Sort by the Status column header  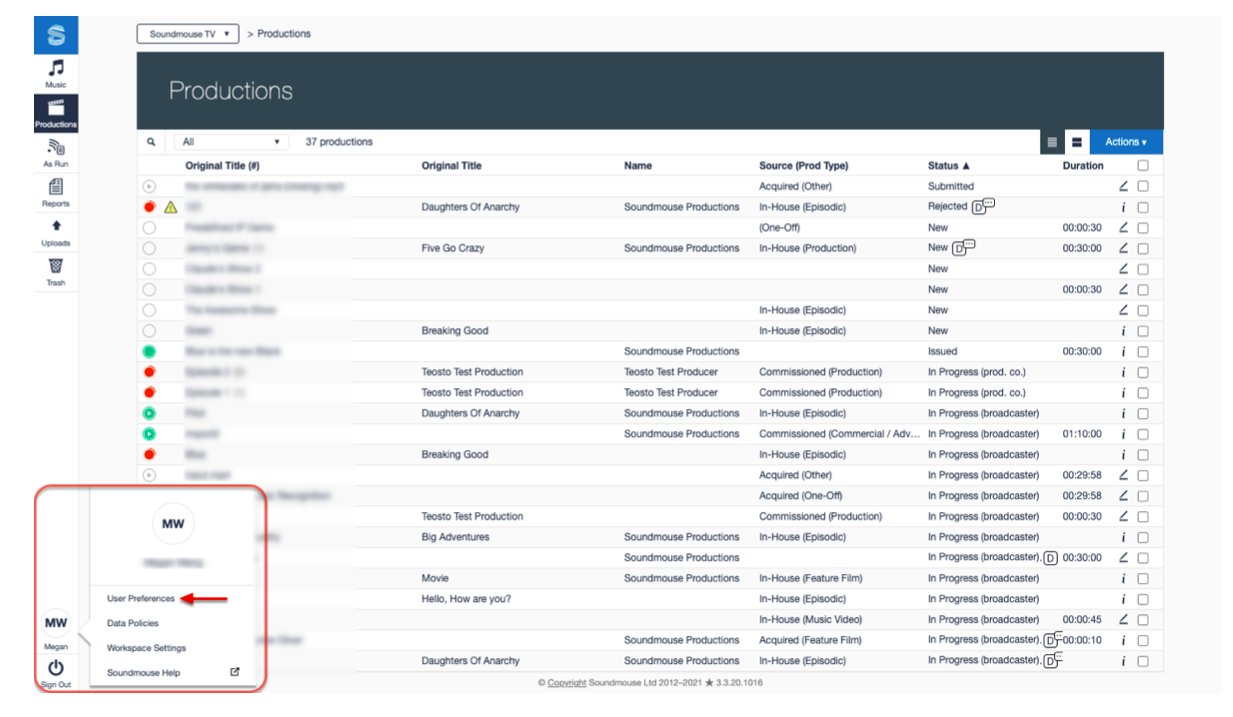click(949, 166)
